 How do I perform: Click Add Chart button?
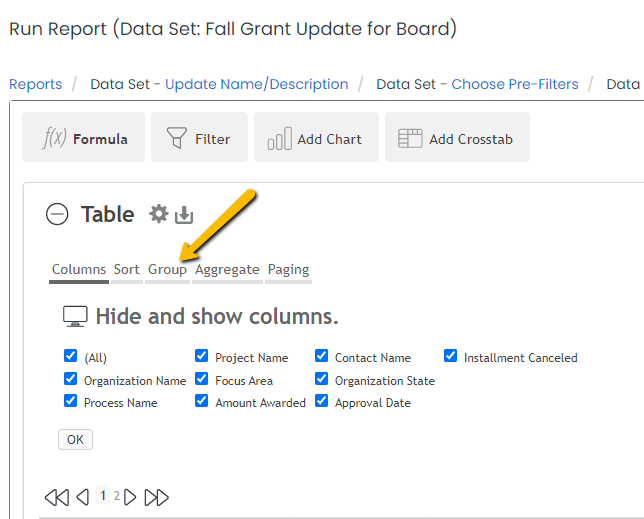coord(316,137)
